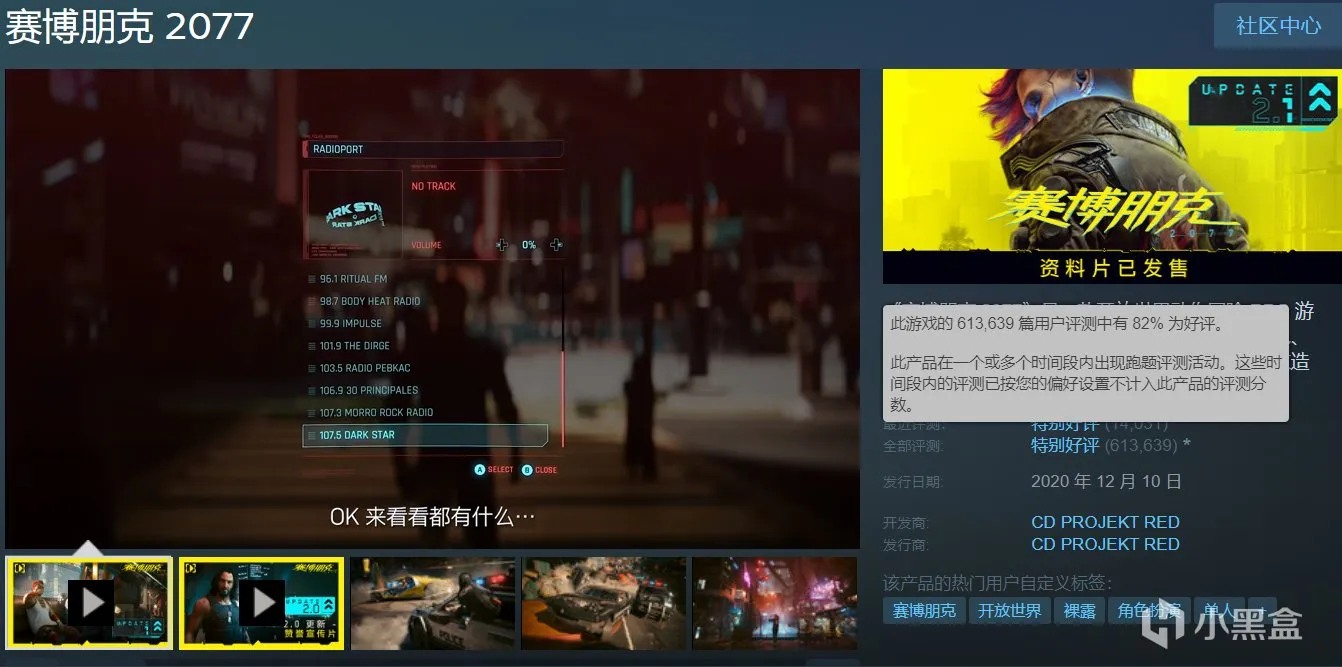The height and width of the screenshot is (667, 1342).
Task: Click the CLOSE prompt in video
Action: coord(539,470)
